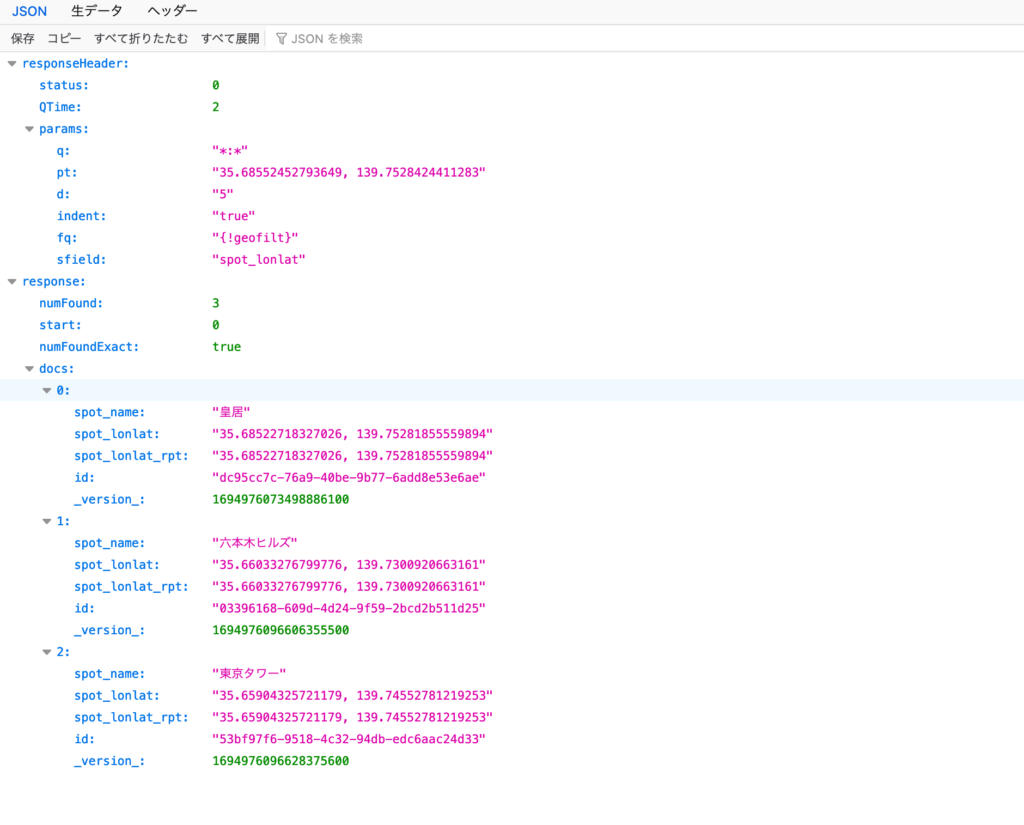Click 東京タワー's spot_lonlat coordinate value
The image size is (1024, 825).
[x=353, y=695]
